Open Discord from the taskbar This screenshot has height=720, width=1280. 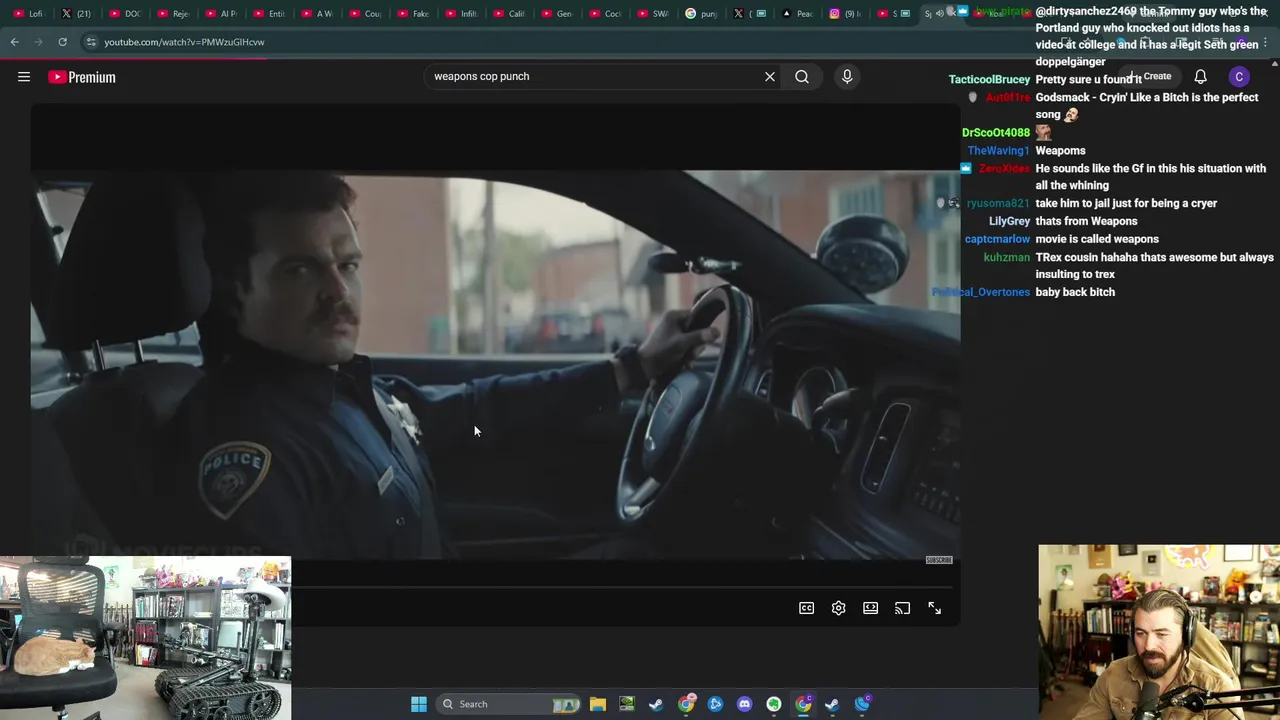[x=744, y=704]
